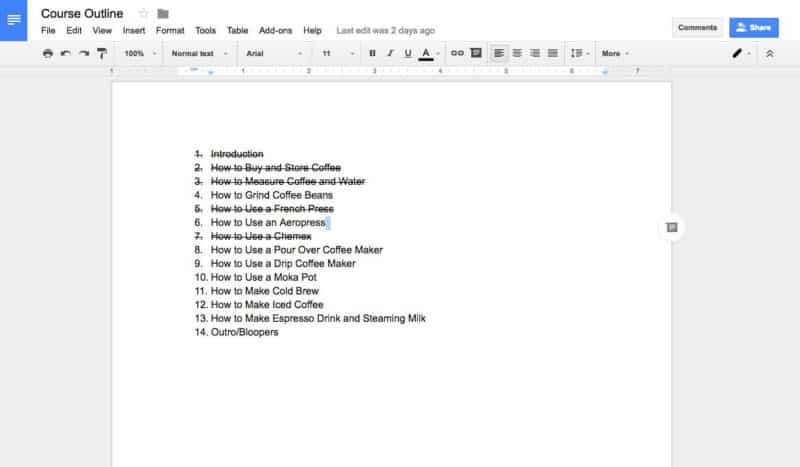The width and height of the screenshot is (800, 467).
Task: View revision history via Last edit link
Action: point(386,31)
